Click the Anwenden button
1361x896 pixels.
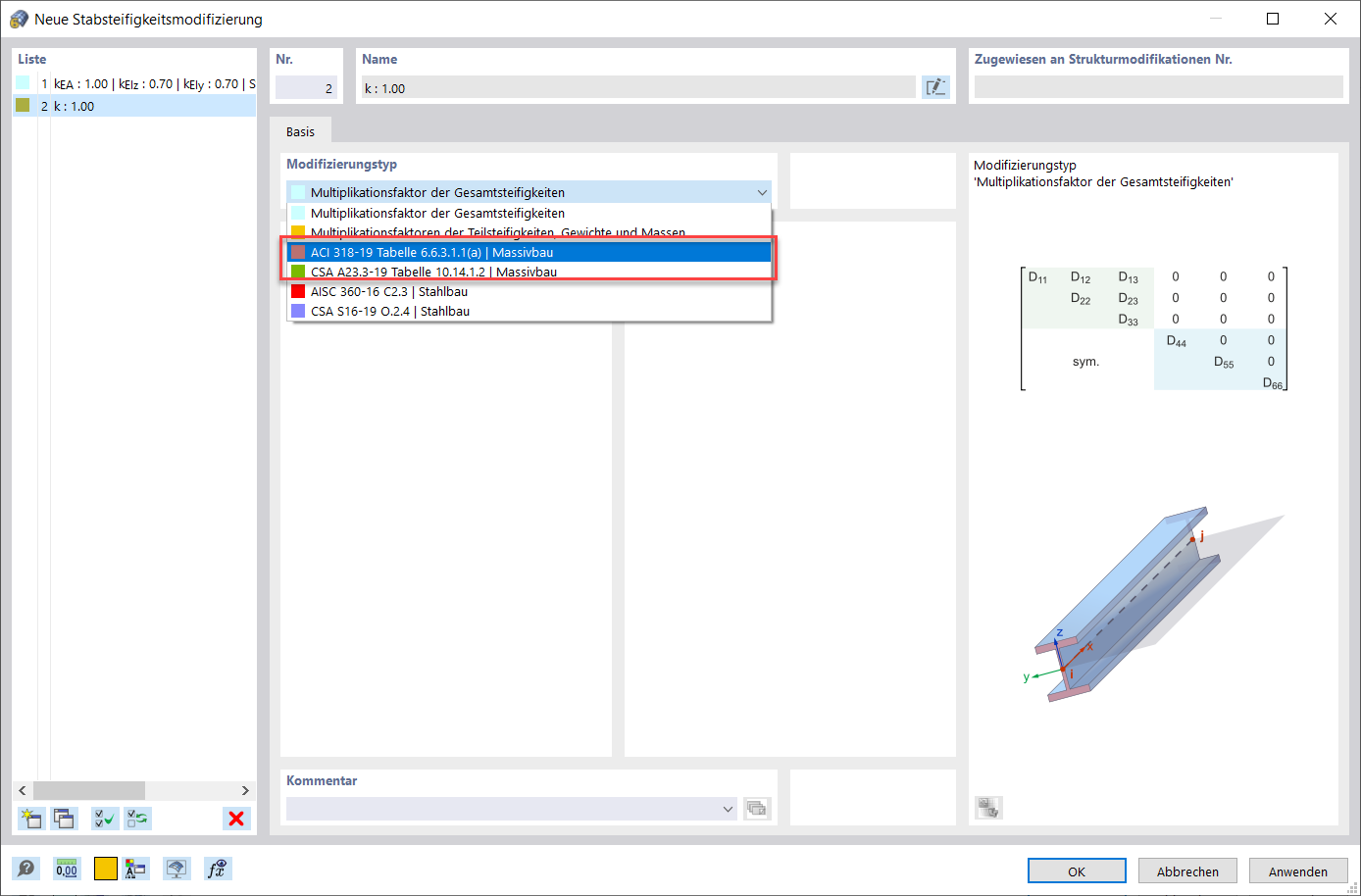(x=1298, y=871)
